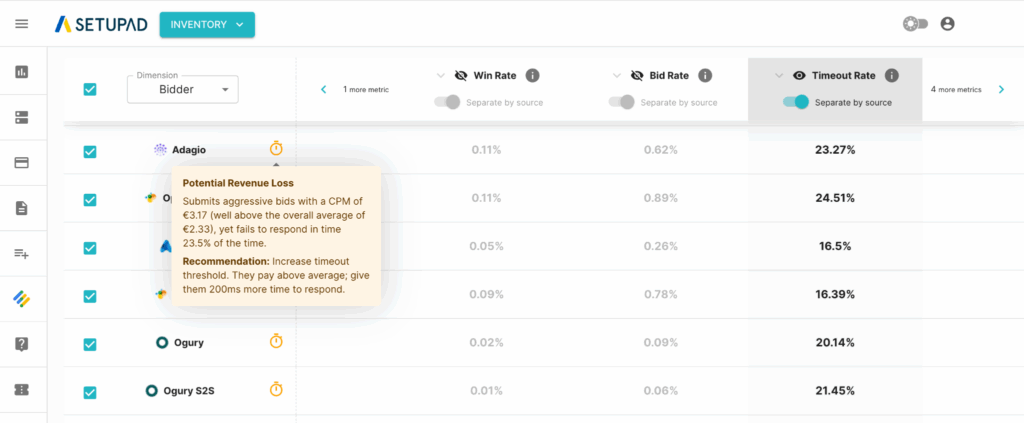This screenshot has width=1024, height=423.
Task: Click the bar chart reports sidebar icon
Action: [22, 72]
